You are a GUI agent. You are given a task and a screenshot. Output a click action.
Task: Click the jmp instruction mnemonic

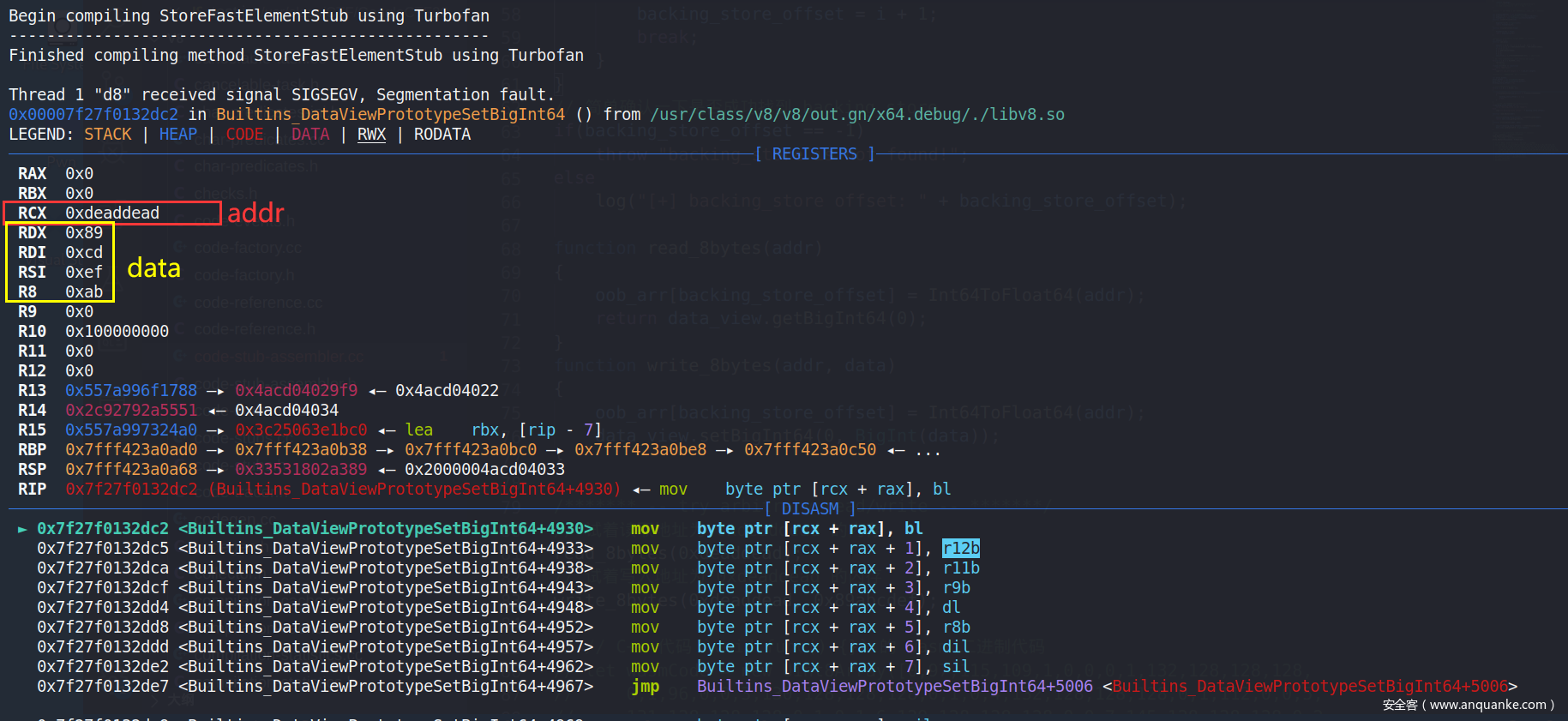click(645, 687)
